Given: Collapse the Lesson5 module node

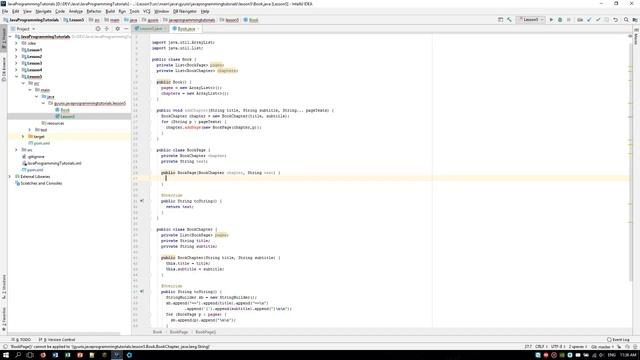Looking at the screenshot, I should (x=17, y=76).
